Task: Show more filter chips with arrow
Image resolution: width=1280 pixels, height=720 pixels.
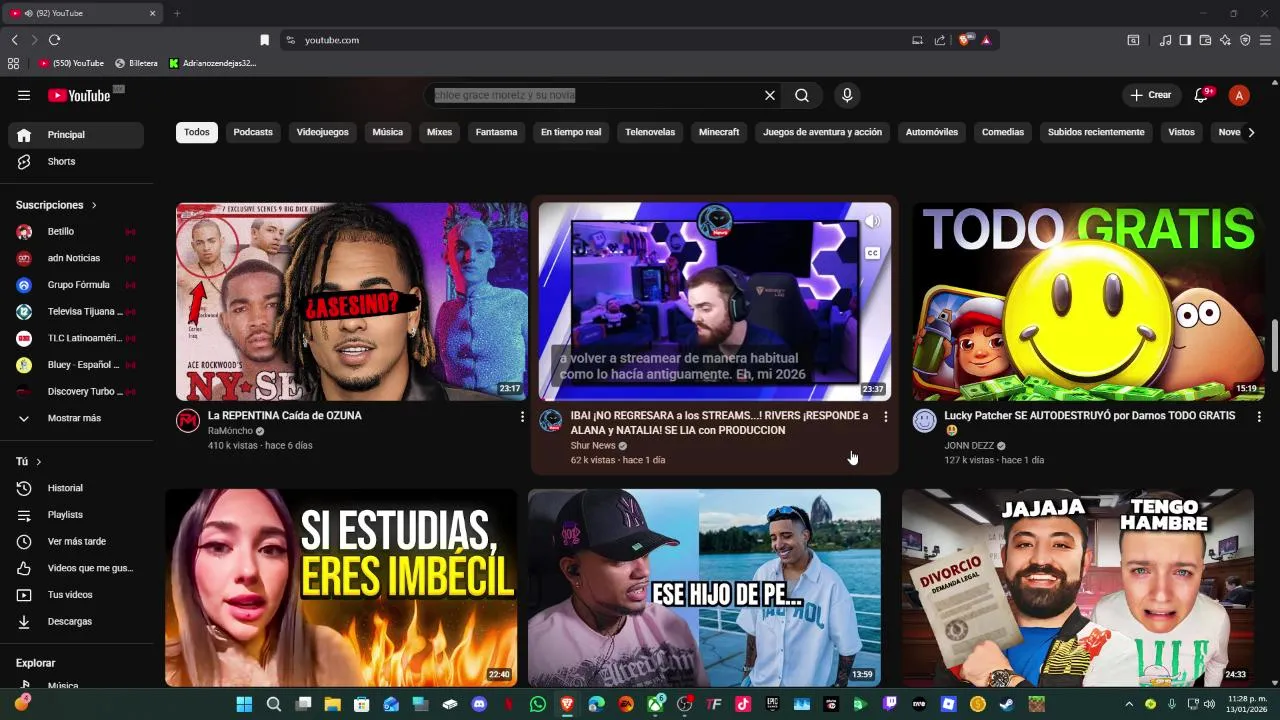Action: pos(1250,132)
